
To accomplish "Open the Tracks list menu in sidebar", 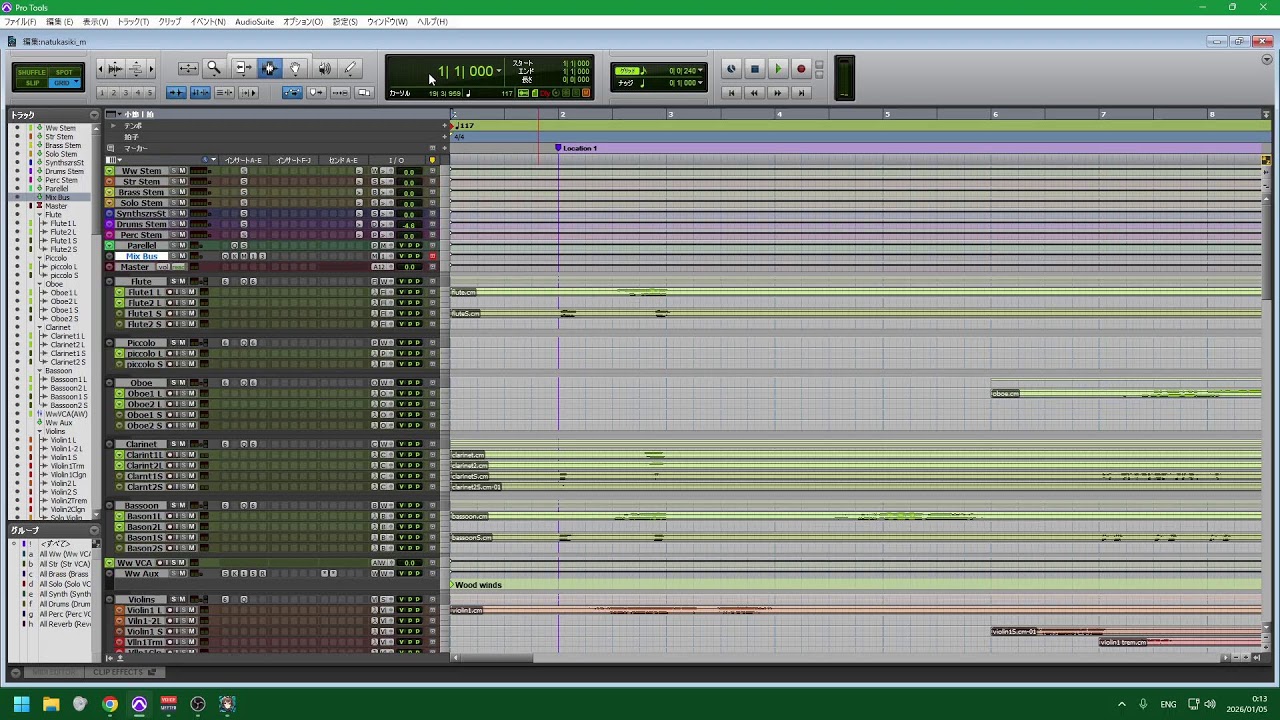I will pos(94,115).
